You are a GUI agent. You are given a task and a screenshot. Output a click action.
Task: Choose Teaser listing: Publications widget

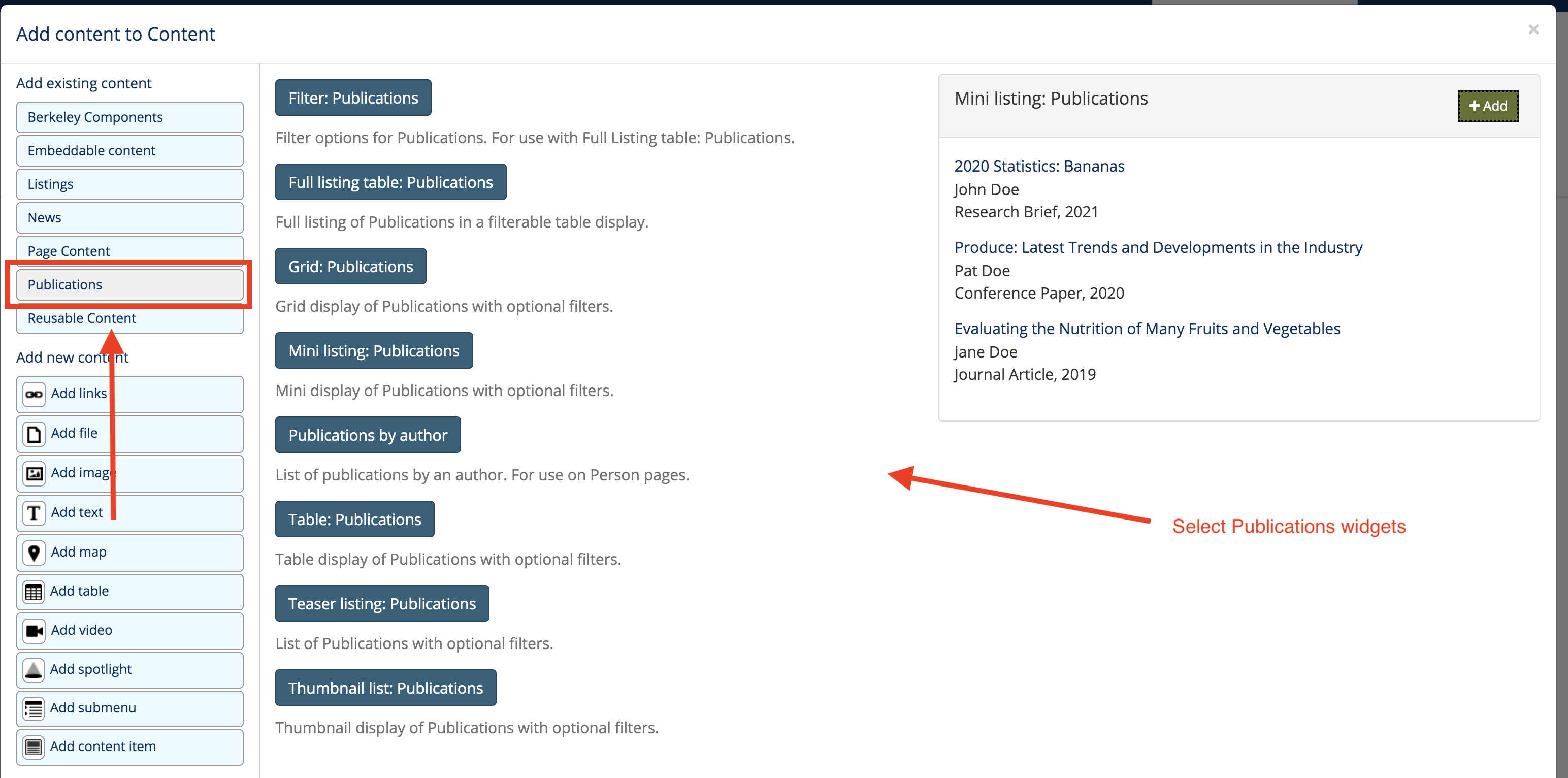pyautogui.click(x=382, y=603)
